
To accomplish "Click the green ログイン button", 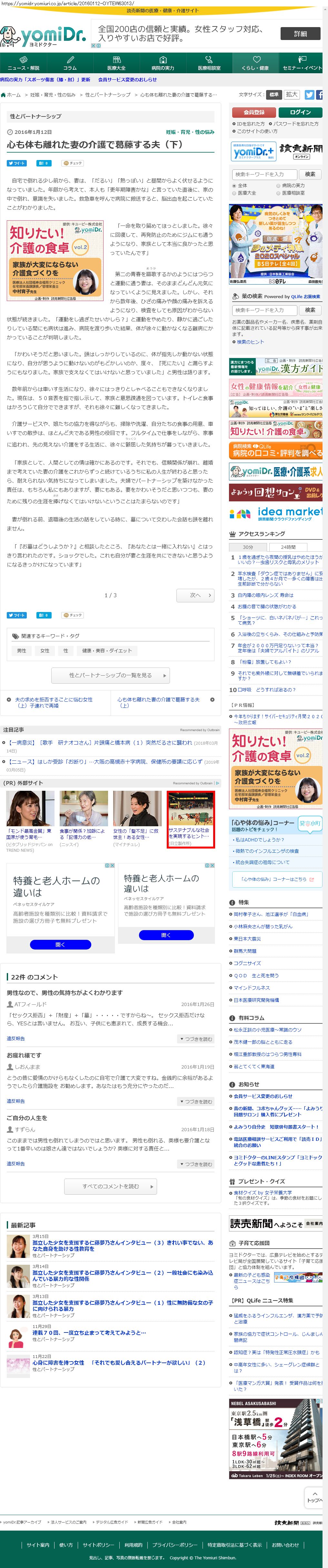I will 300,112.
